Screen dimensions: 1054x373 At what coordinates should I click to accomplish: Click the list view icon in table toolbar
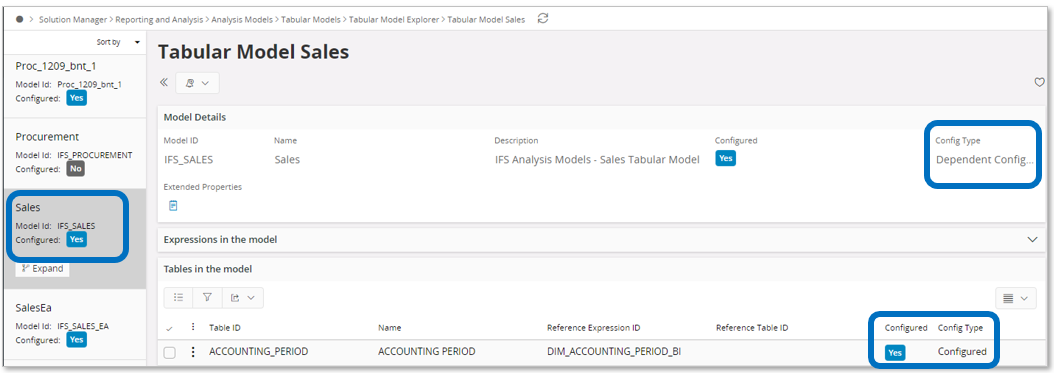point(178,298)
